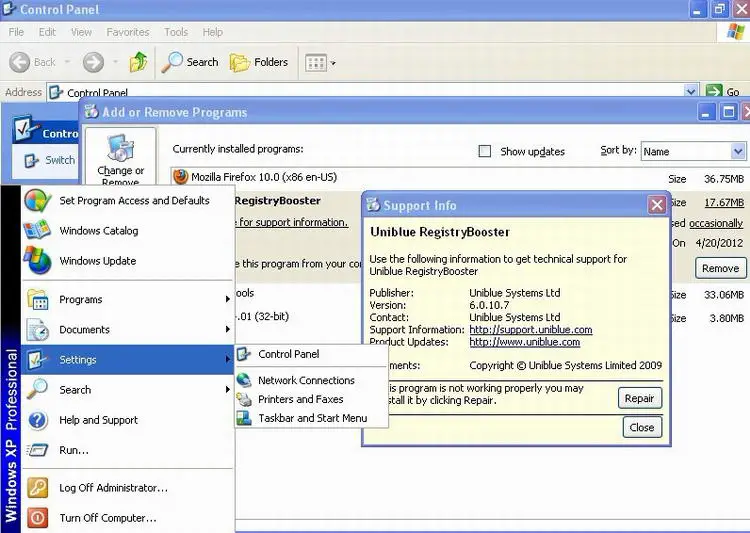Click the Programs folder icon

[x=37, y=300]
